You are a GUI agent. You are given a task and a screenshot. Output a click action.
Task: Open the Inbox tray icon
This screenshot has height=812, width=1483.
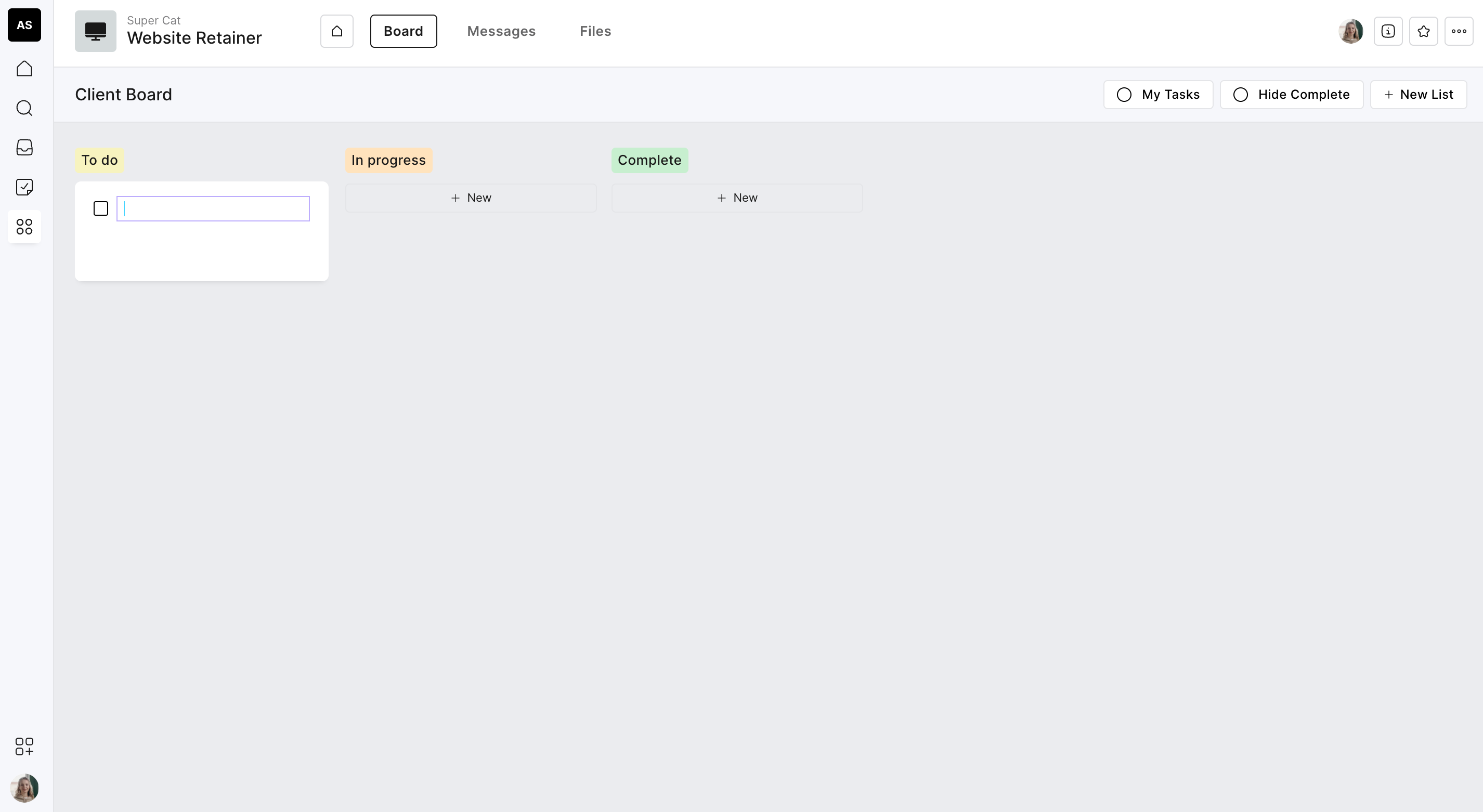click(24, 147)
